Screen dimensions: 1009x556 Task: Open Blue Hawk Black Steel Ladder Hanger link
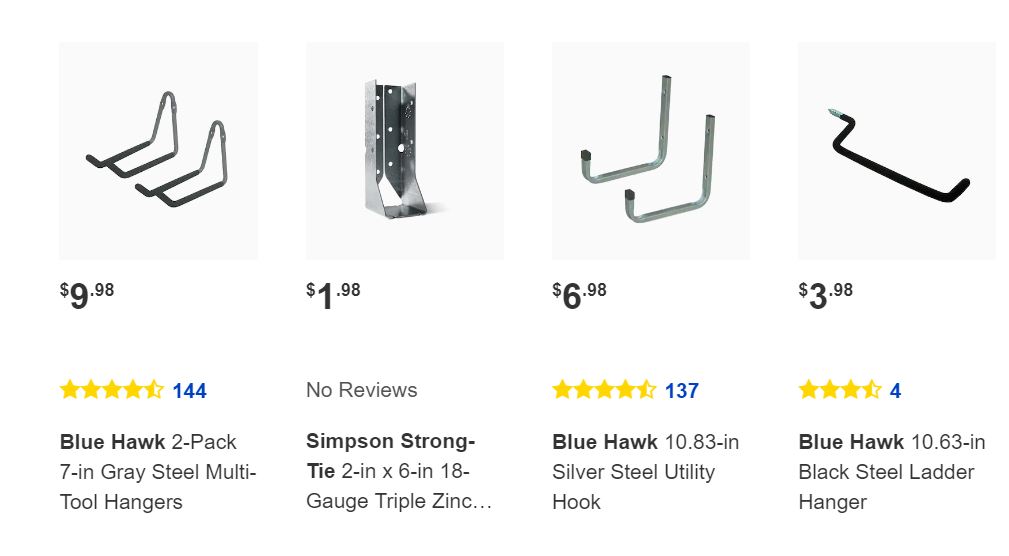pyautogui.click(x=892, y=472)
